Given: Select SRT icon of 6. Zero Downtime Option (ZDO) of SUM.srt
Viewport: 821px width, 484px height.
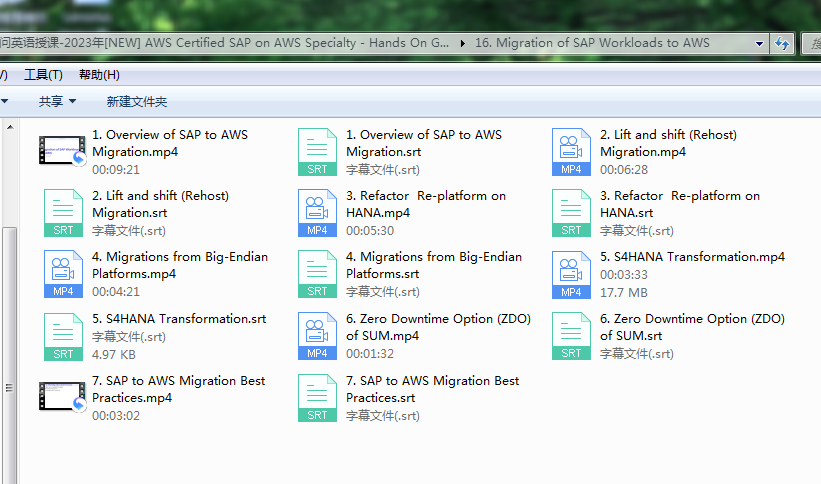Looking at the screenshot, I should (571, 336).
